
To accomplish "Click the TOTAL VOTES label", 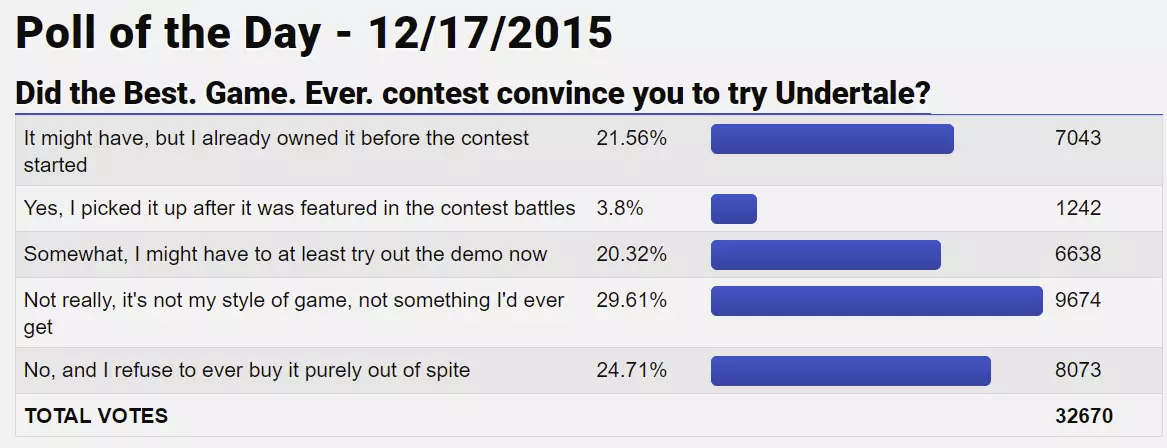I will tap(96, 415).
